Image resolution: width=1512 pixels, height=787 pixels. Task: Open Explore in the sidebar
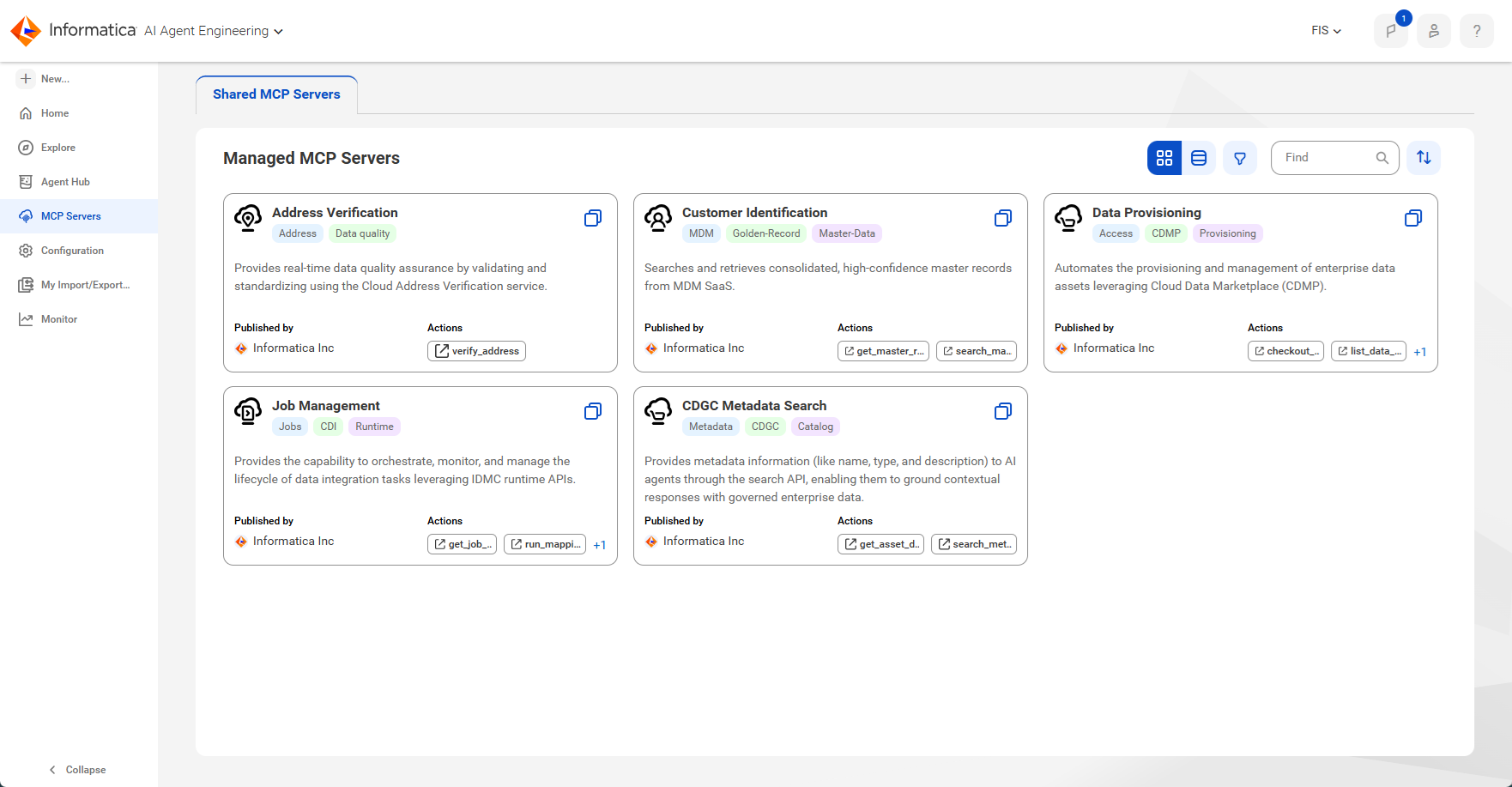coord(79,148)
